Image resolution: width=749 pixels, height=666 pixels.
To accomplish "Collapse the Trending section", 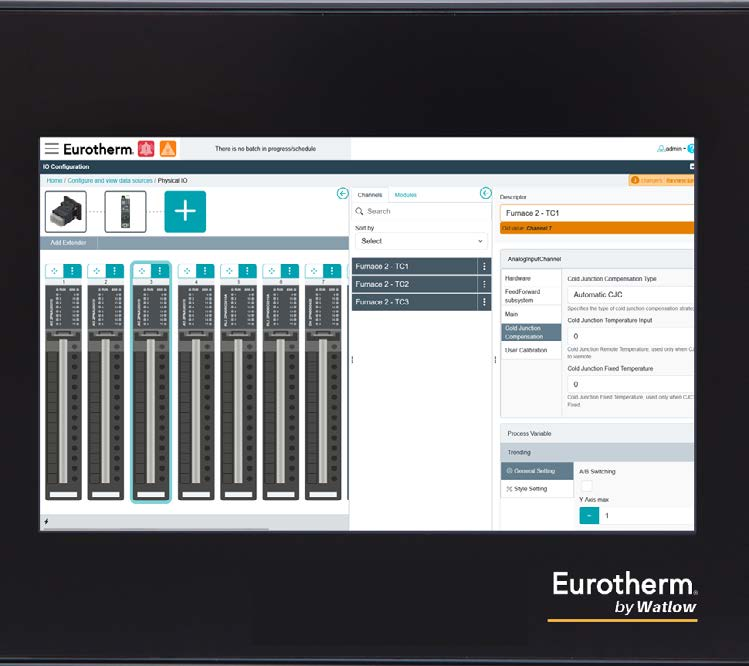I will click(597, 452).
